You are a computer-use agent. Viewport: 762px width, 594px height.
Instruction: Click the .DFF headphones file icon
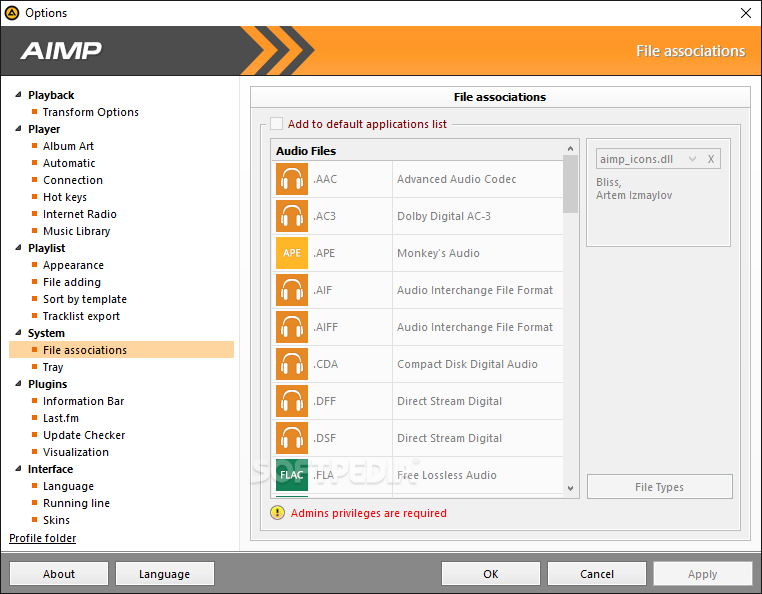[x=292, y=401]
